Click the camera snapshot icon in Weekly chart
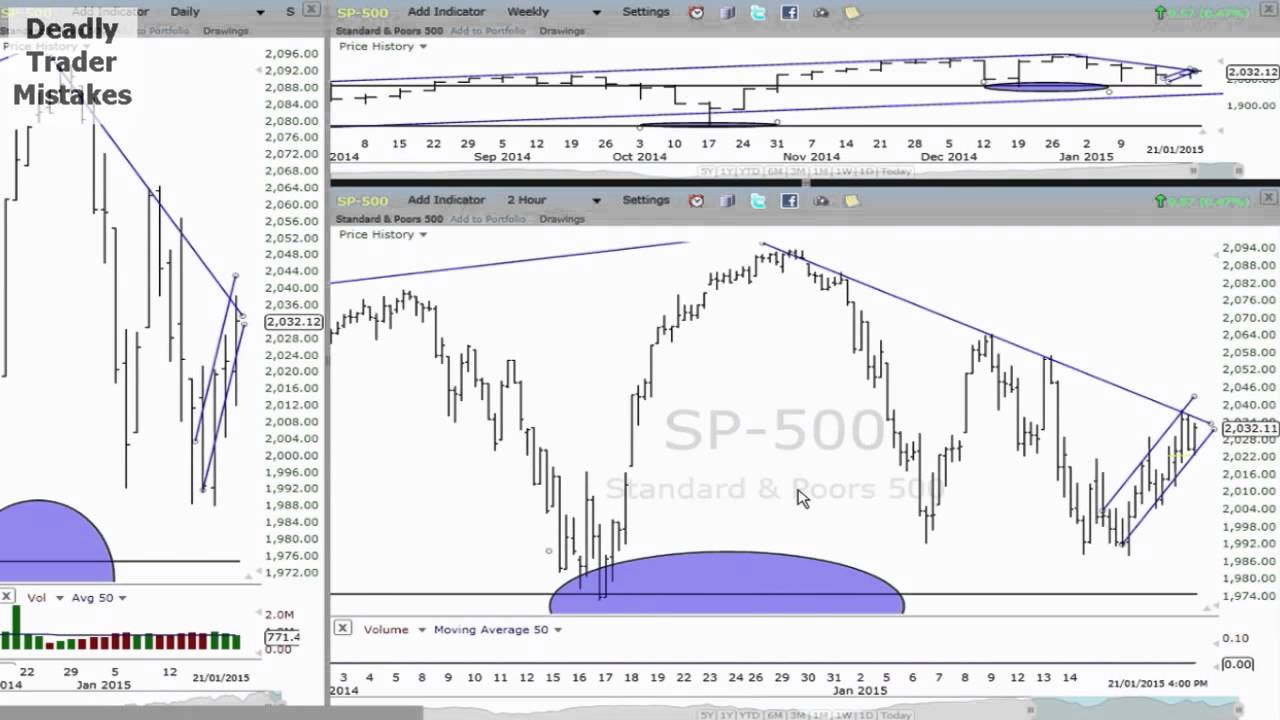 [821, 12]
